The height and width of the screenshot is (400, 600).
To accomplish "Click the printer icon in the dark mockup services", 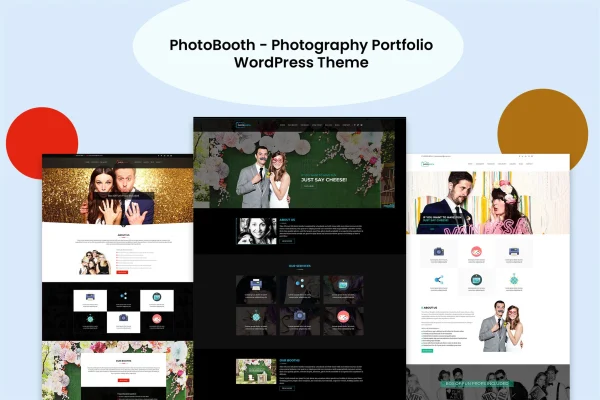I will tap(256, 284).
